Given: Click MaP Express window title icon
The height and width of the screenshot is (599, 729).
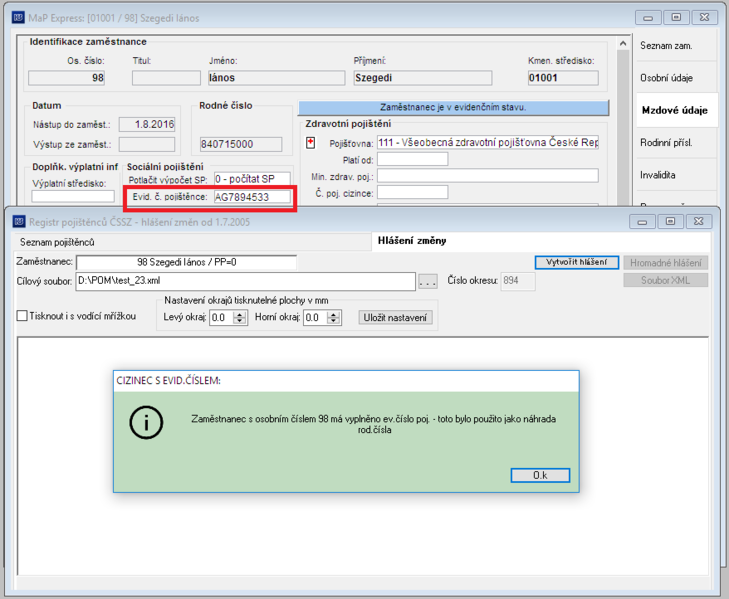Looking at the screenshot, I should [18, 18].
